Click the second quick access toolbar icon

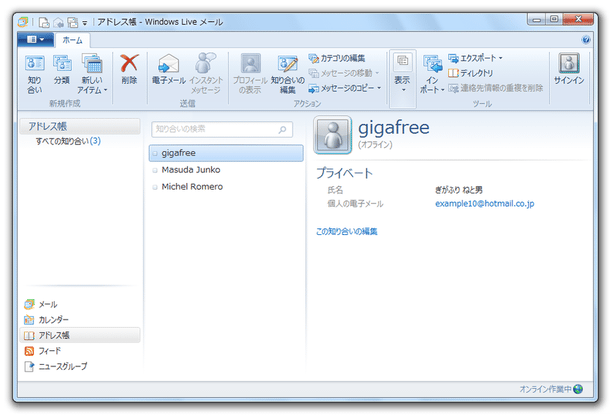[58, 22]
